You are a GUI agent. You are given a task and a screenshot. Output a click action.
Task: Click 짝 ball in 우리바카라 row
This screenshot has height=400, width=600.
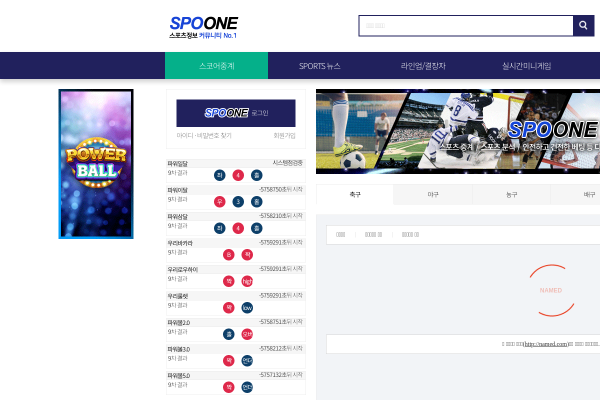[247, 255]
